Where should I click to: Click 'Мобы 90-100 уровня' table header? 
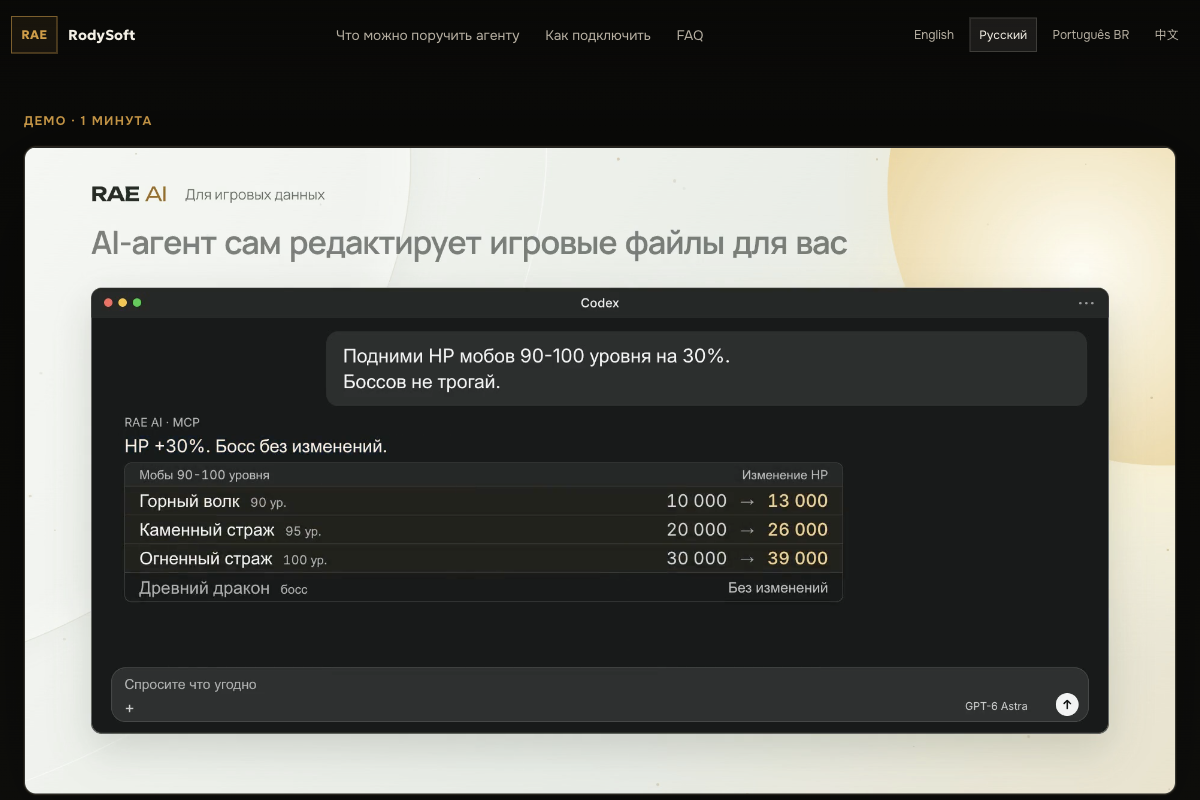[204, 475]
